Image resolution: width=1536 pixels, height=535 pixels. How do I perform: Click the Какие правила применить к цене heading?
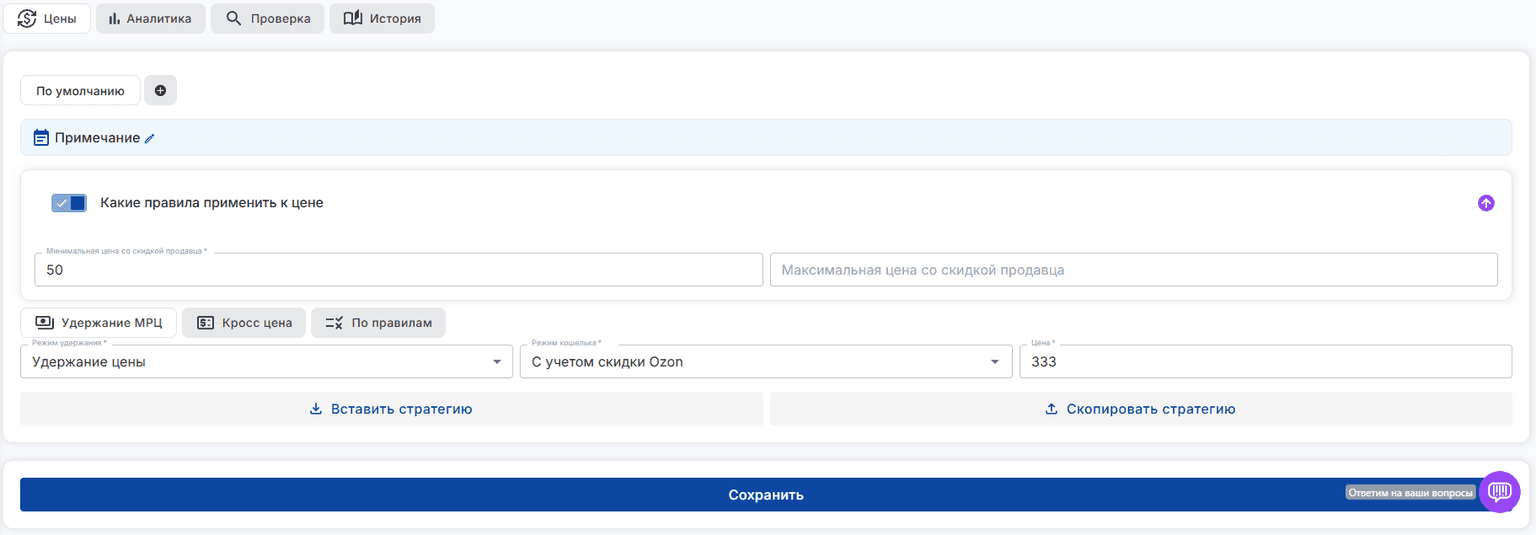coord(212,203)
